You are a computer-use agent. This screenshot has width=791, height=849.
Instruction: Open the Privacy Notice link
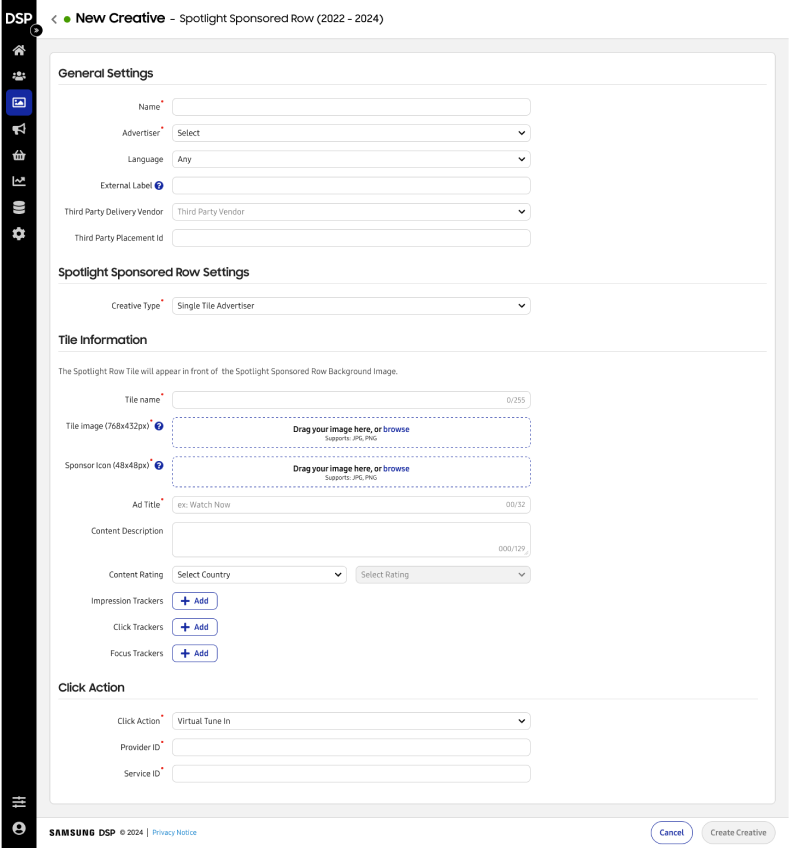174,833
